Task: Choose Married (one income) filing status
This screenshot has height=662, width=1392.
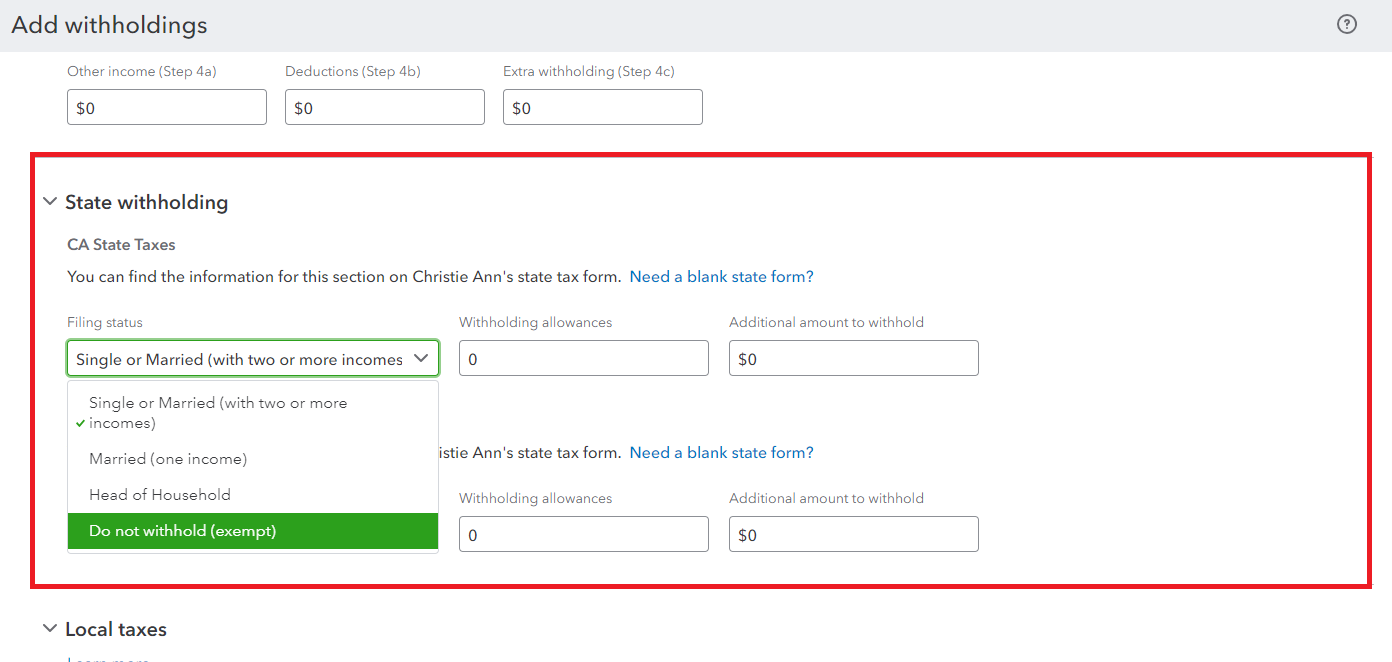Action: click(168, 459)
